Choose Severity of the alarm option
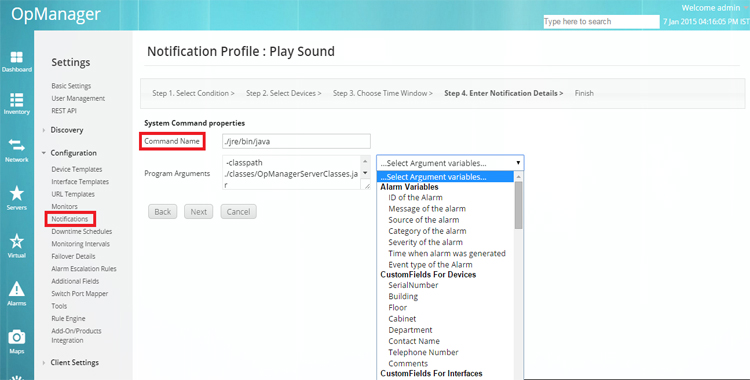The image size is (750, 380). coord(425,242)
